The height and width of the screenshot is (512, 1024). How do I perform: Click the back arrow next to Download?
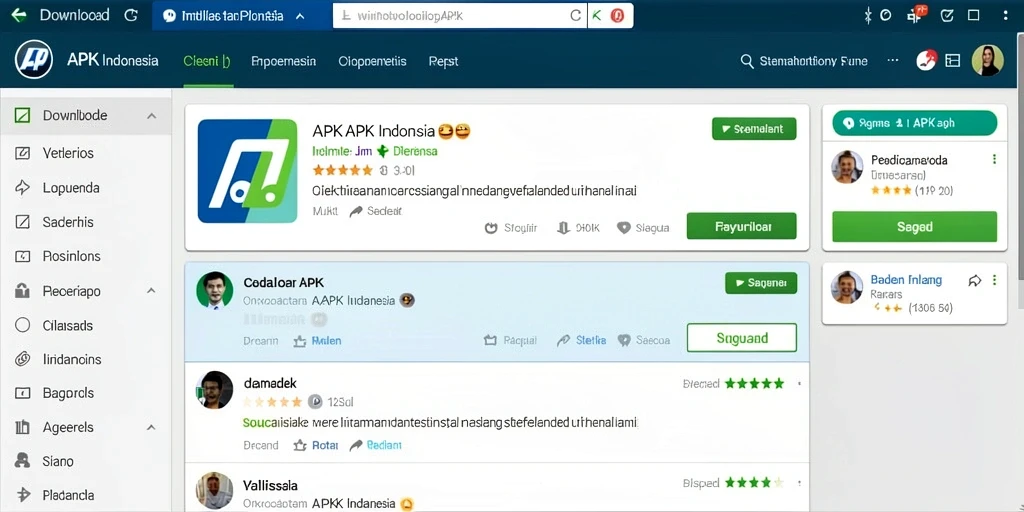pyautogui.click(x=18, y=16)
